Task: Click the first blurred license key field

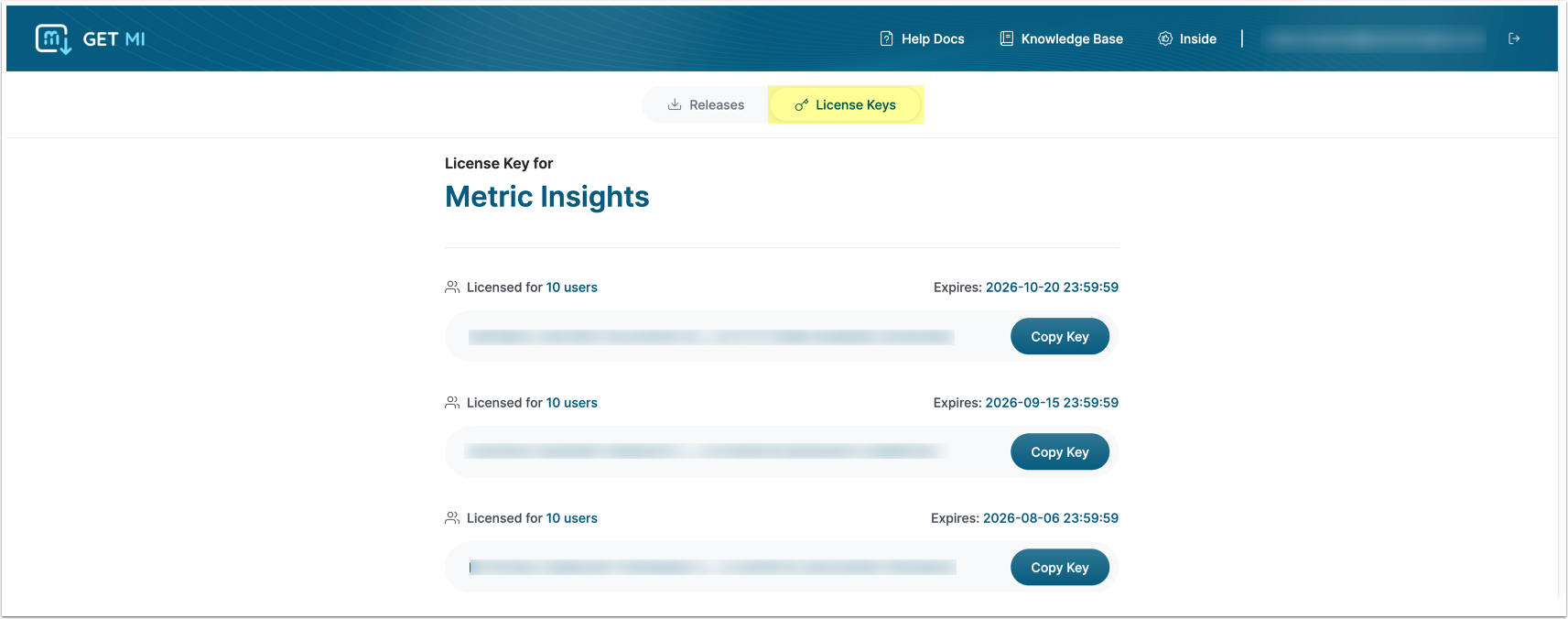Action: (x=710, y=337)
